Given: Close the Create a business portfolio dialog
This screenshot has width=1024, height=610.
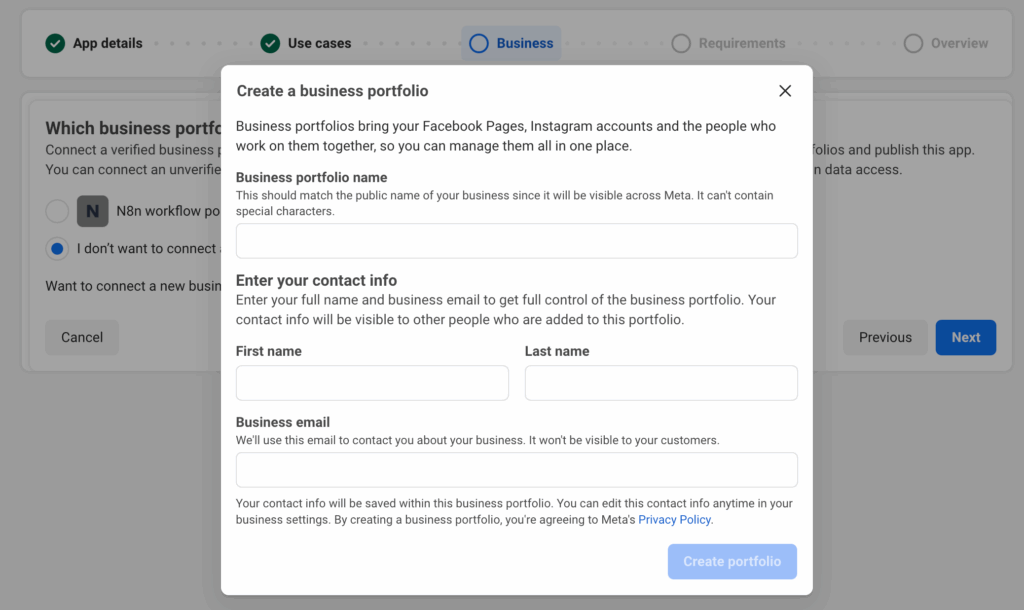Looking at the screenshot, I should pos(785,91).
